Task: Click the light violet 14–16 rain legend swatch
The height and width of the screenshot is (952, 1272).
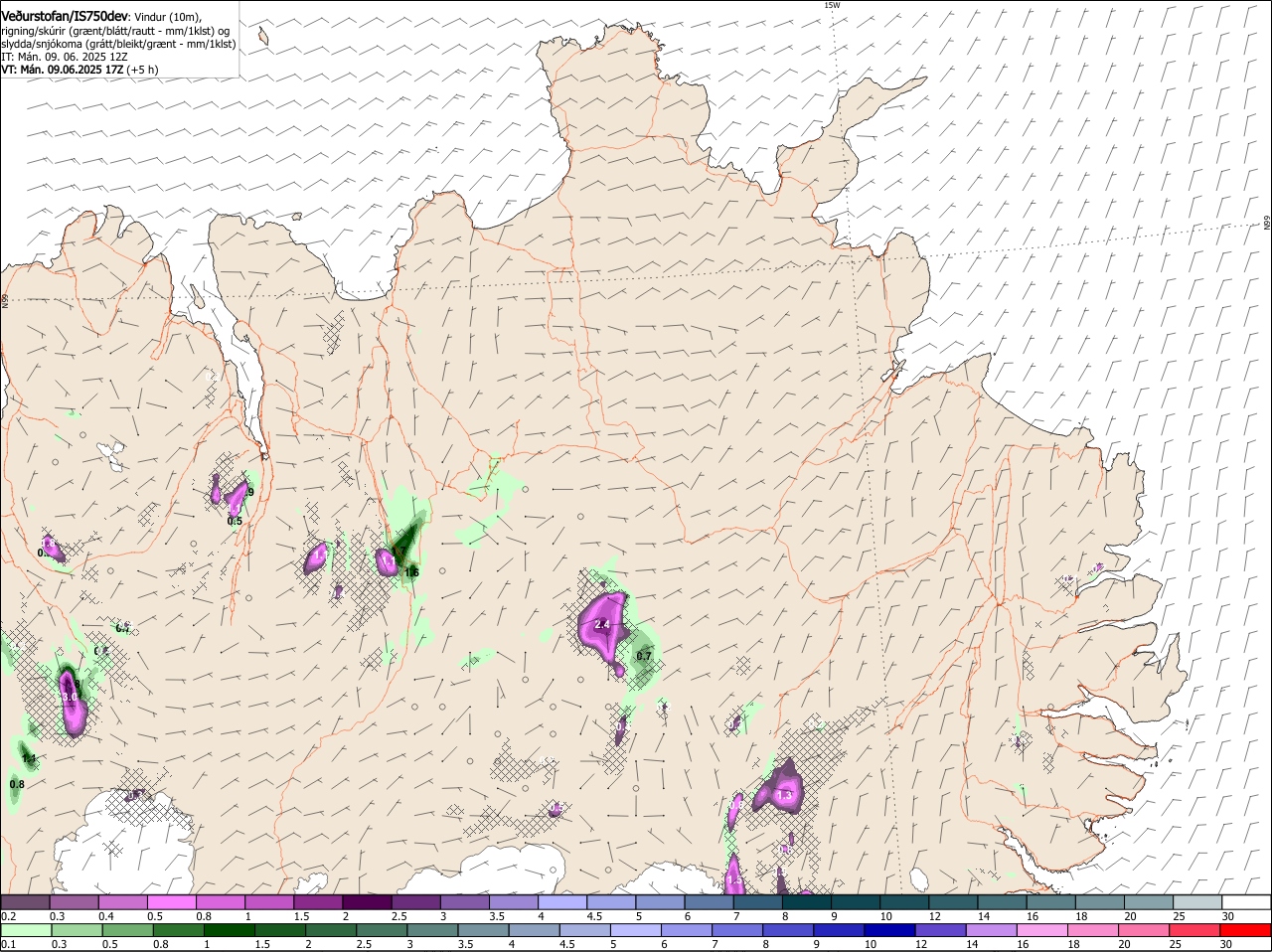Action: coord(991,930)
